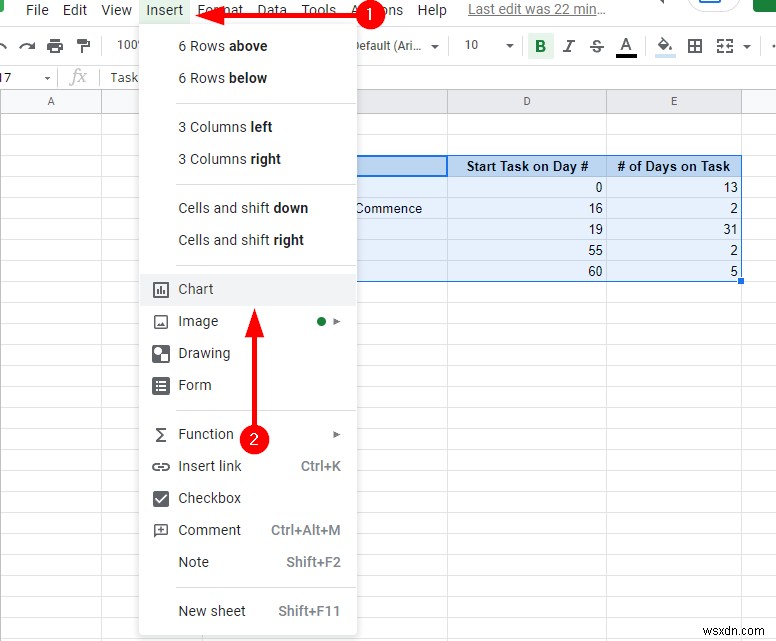
Task: Click the Function sigma icon
Action: tap(160, 435)
